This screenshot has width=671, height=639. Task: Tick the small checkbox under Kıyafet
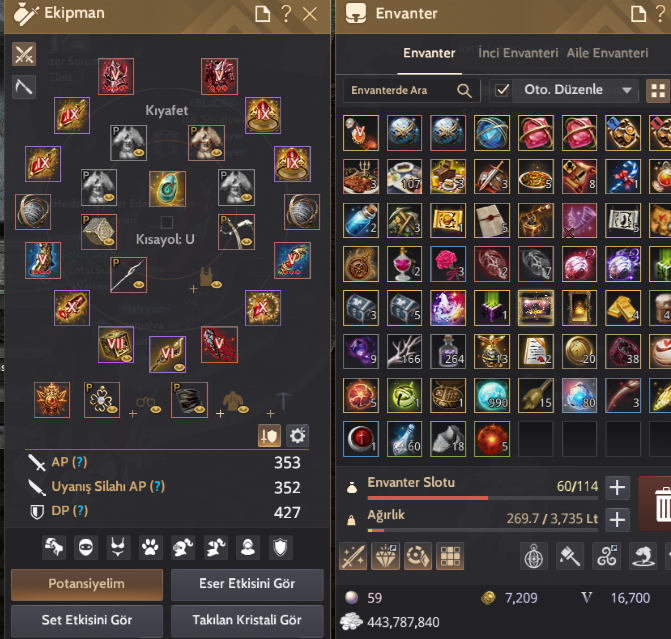pyautogui.click(x=166, y=222)
